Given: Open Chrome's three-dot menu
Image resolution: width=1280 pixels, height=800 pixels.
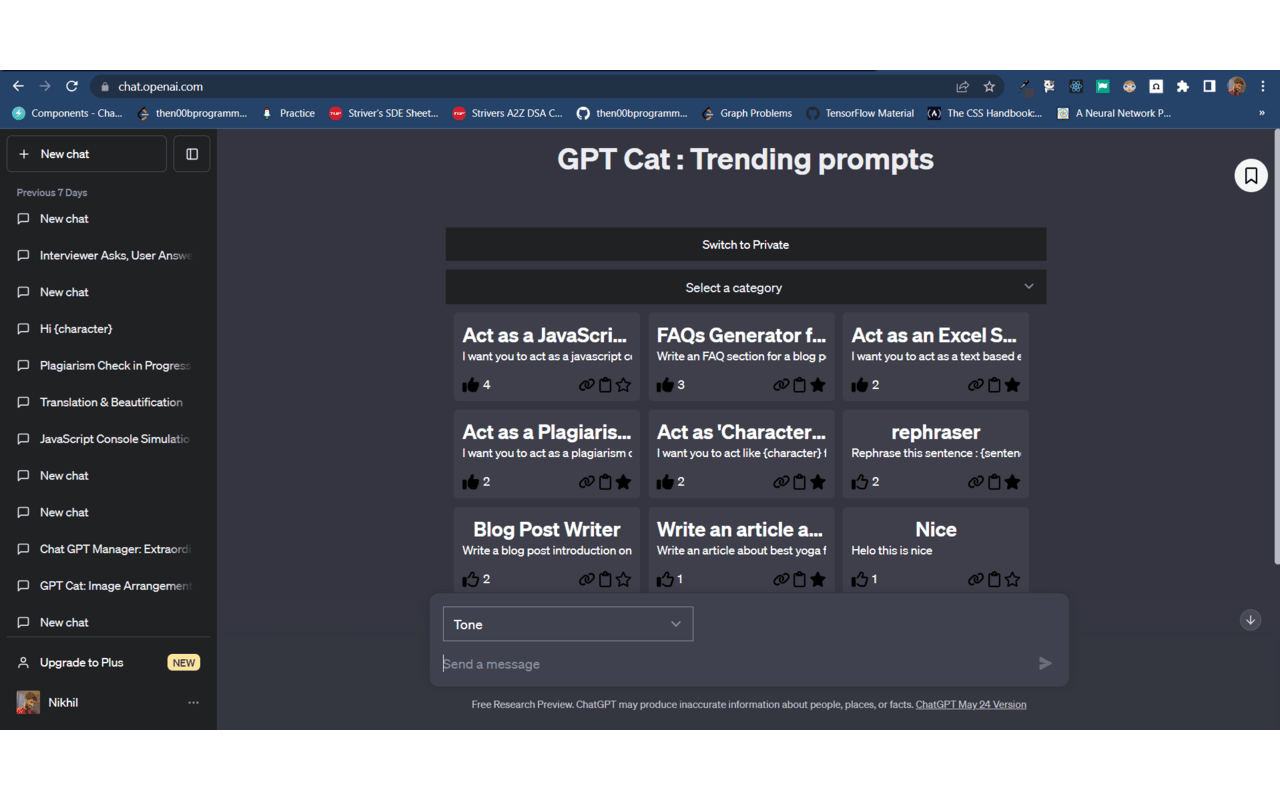Looking at the screenshot, I should coord(1263,87).
